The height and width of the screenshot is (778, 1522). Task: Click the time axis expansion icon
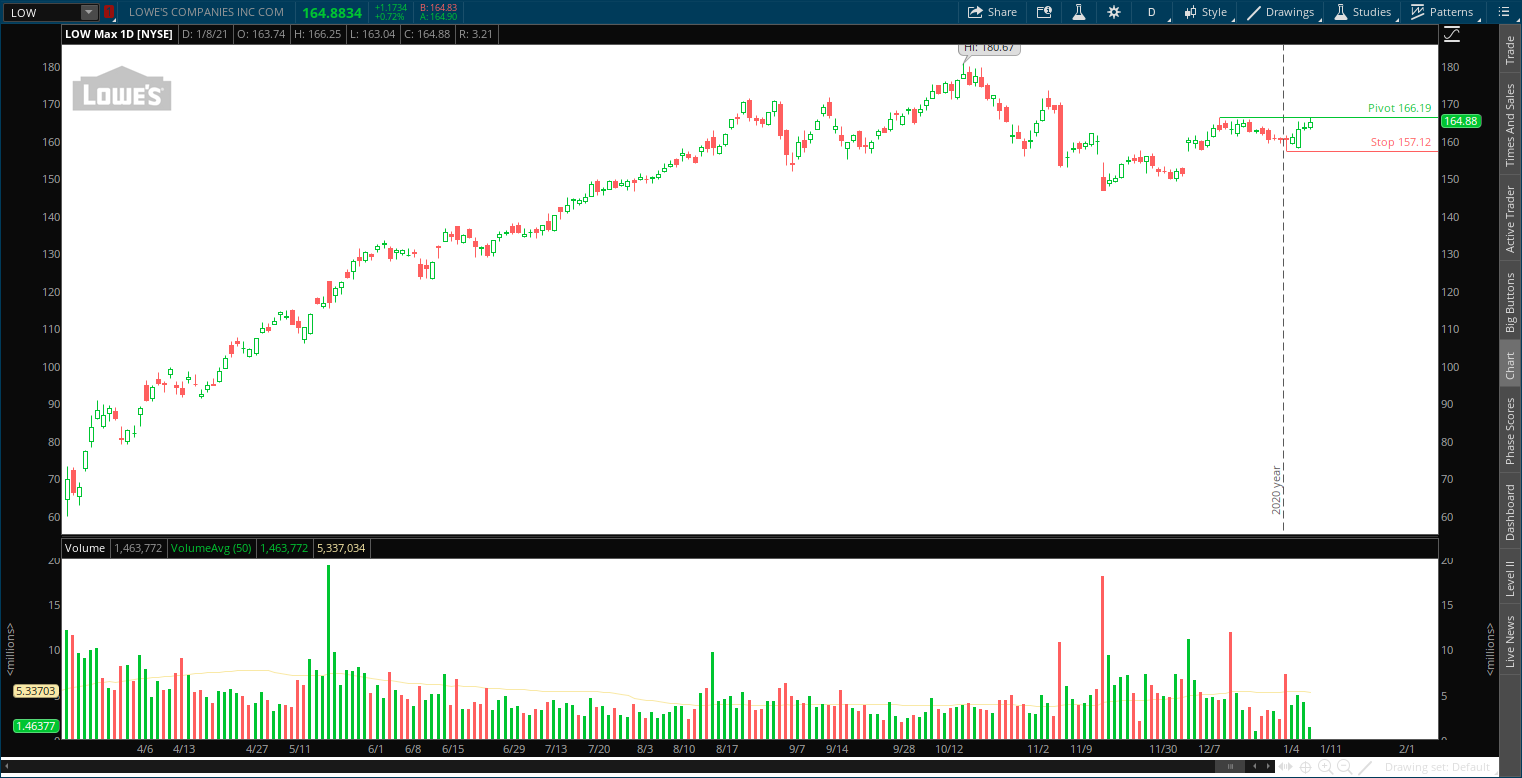pyautogui.click(x=1286, y=767)
